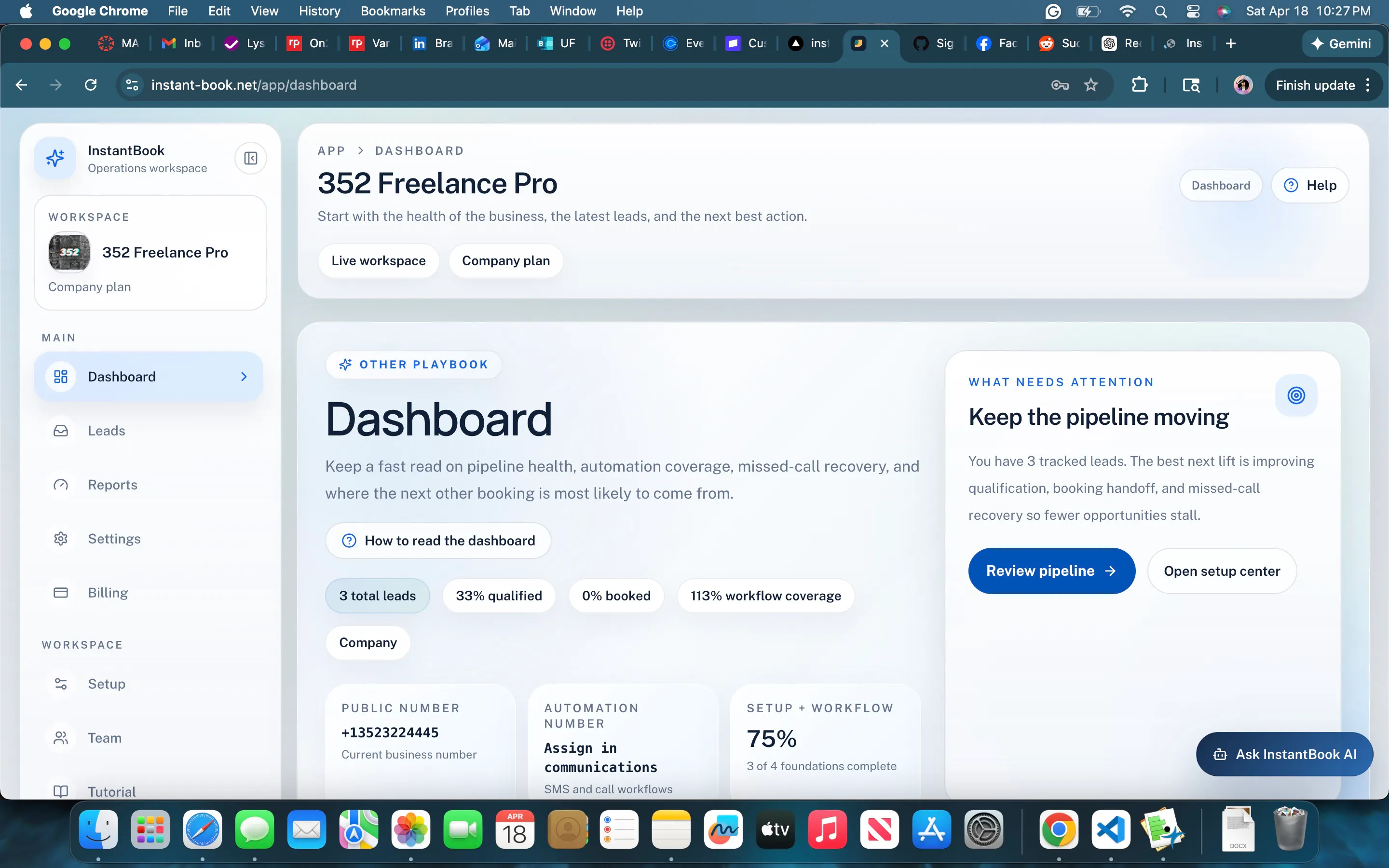Collapse the InstantBook sidebar panel
The image size is (1389, 868).
[251, 158]
